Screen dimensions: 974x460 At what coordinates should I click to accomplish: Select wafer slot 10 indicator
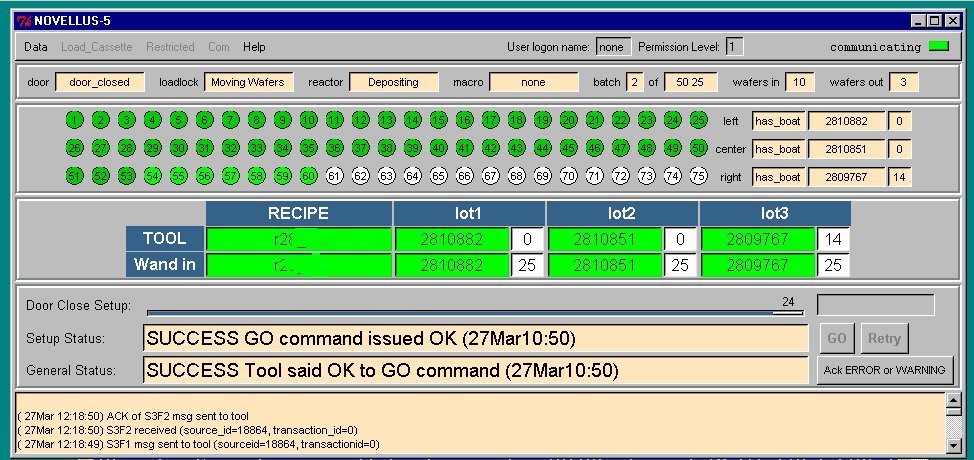309,120
